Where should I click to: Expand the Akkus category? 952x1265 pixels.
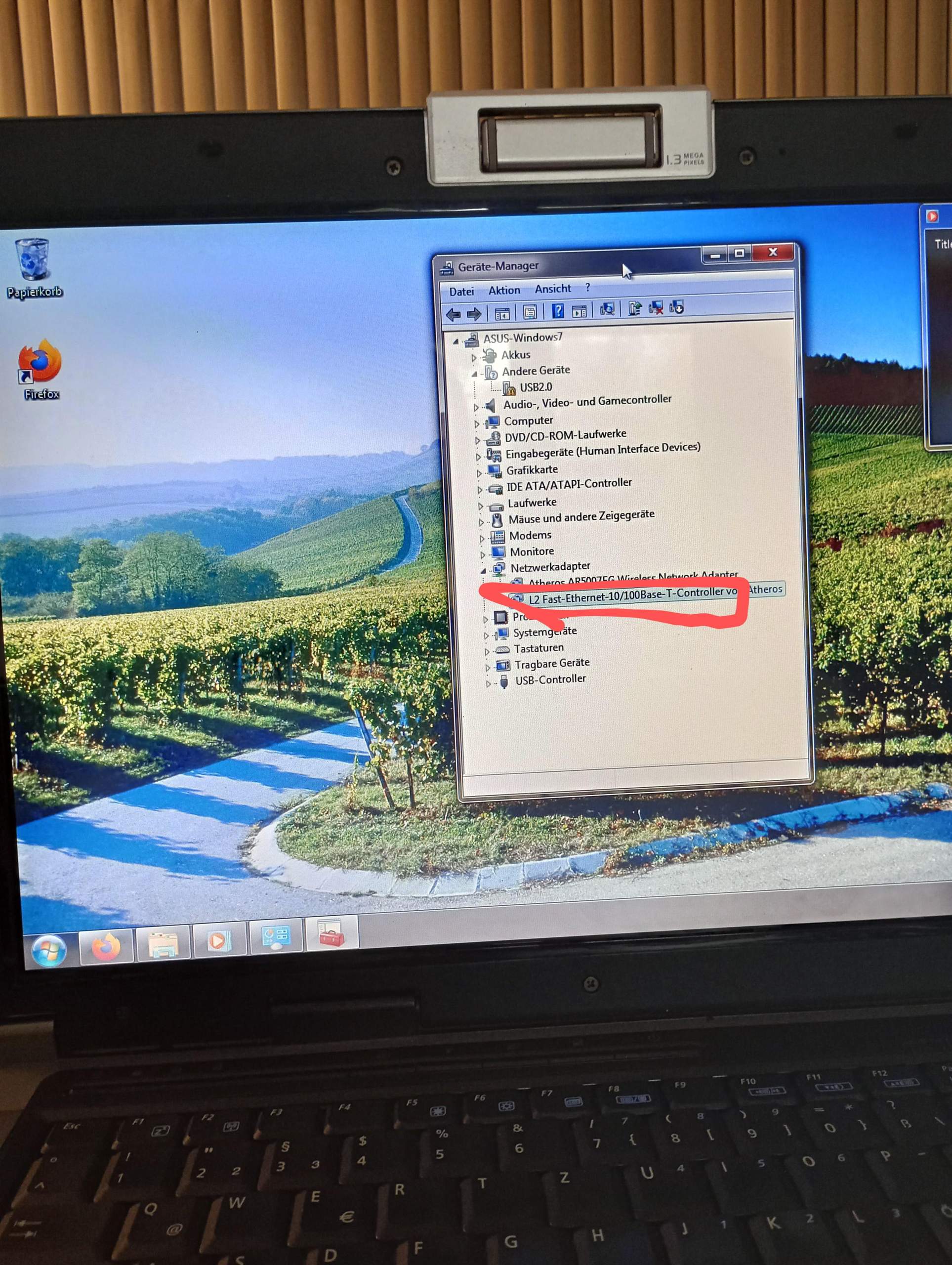click(x=474, y=358)
